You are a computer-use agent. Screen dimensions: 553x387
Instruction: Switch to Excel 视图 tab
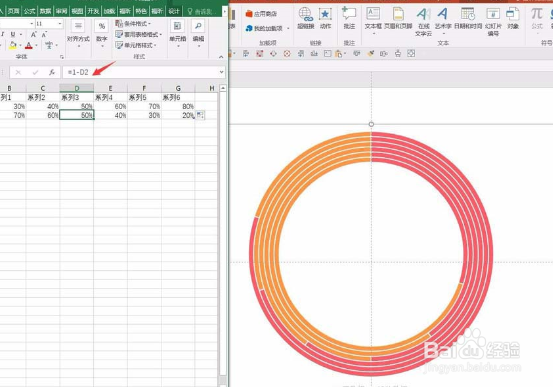[77, 11]
